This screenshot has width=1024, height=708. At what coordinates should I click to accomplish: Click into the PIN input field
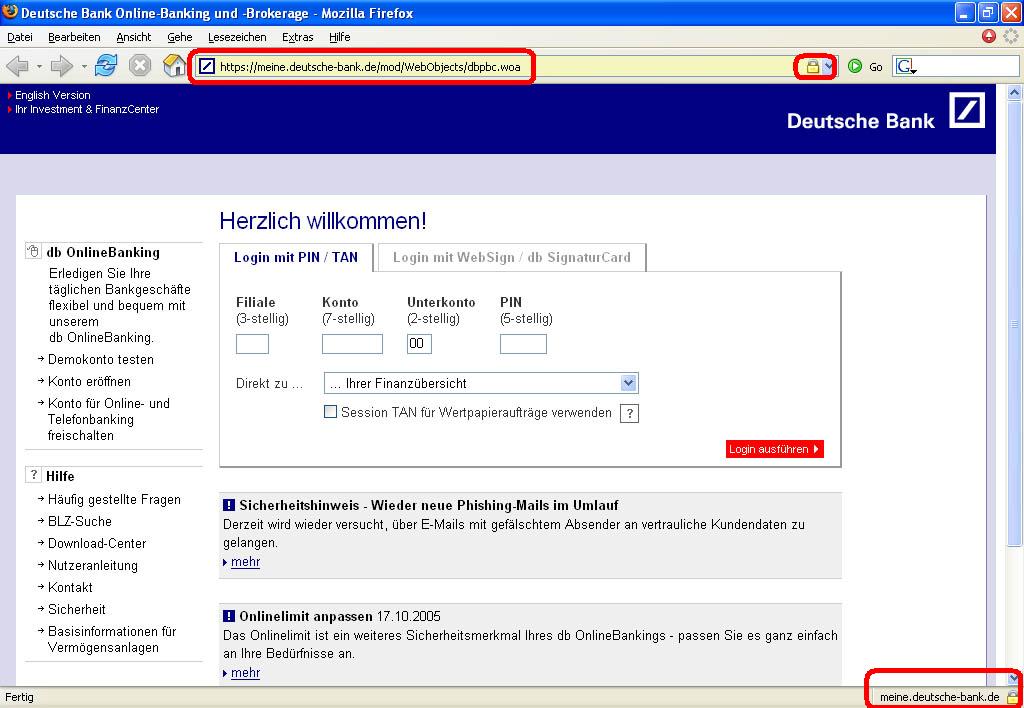pos(523,344)
